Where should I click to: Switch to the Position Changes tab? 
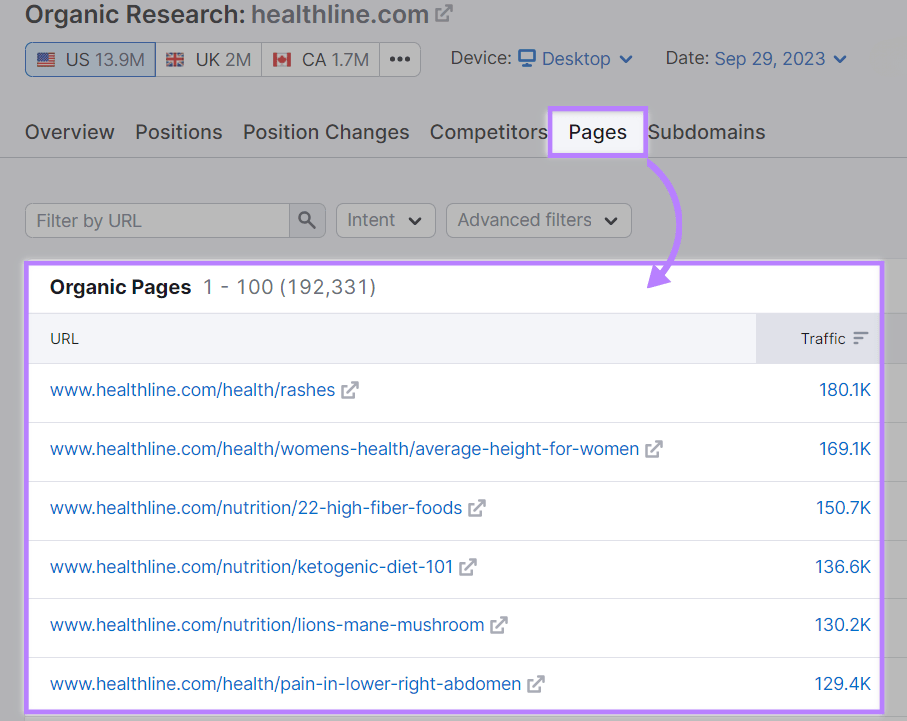click(326, 133)
